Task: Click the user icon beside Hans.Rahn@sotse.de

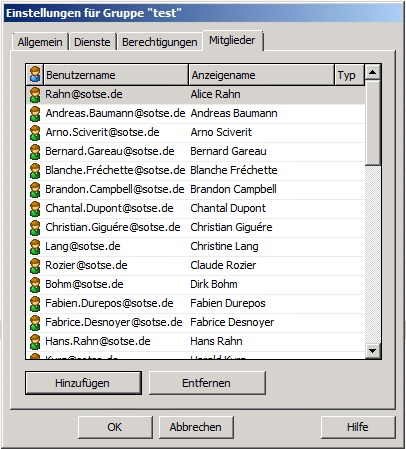Action: (x=35, y=342)
